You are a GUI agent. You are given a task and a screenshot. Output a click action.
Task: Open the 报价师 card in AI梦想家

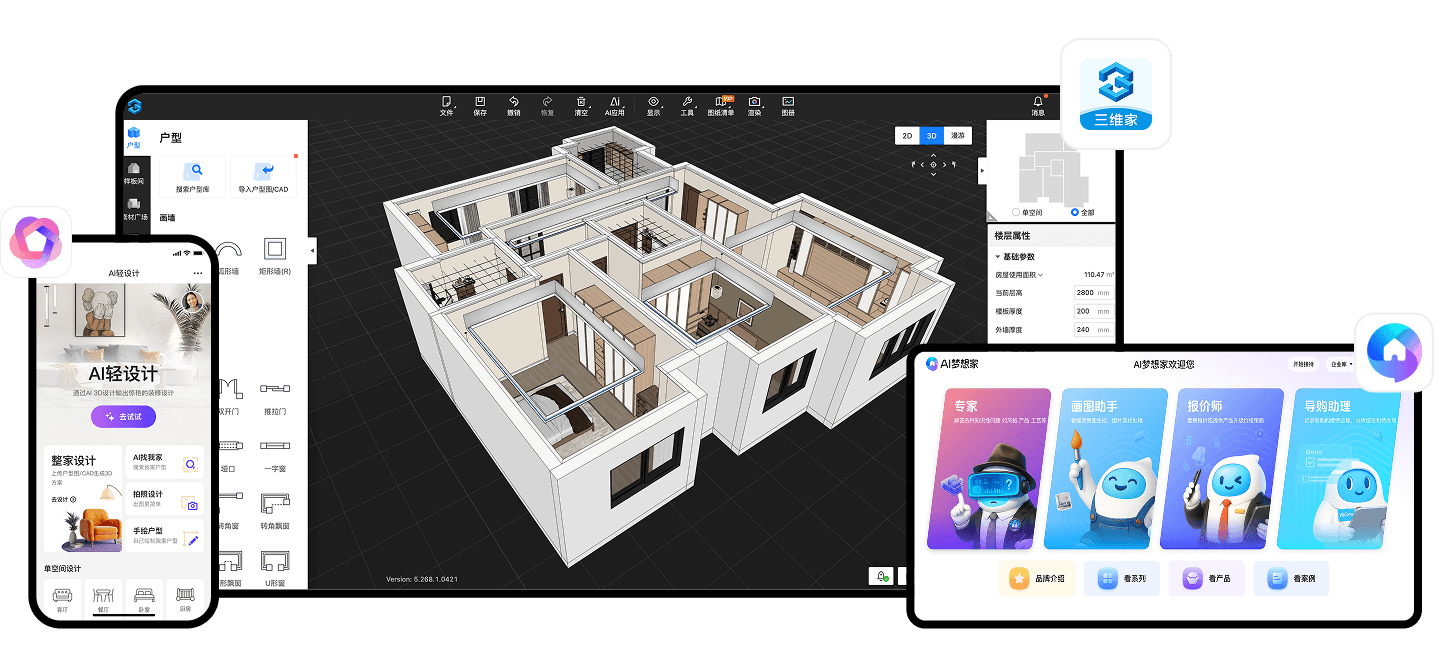point(1221,469)
